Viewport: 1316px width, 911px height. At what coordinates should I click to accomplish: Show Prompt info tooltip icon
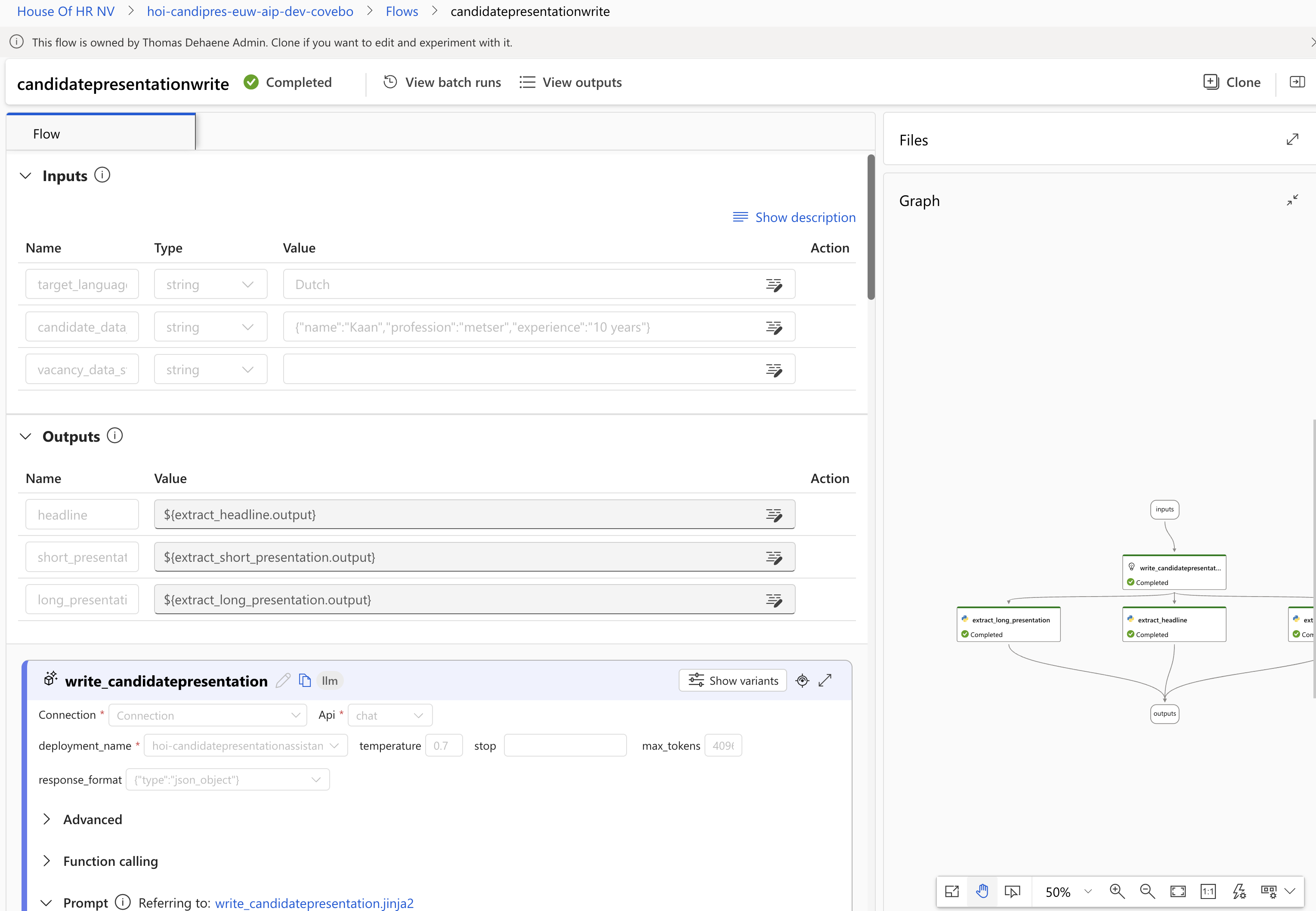click(123, 902)
